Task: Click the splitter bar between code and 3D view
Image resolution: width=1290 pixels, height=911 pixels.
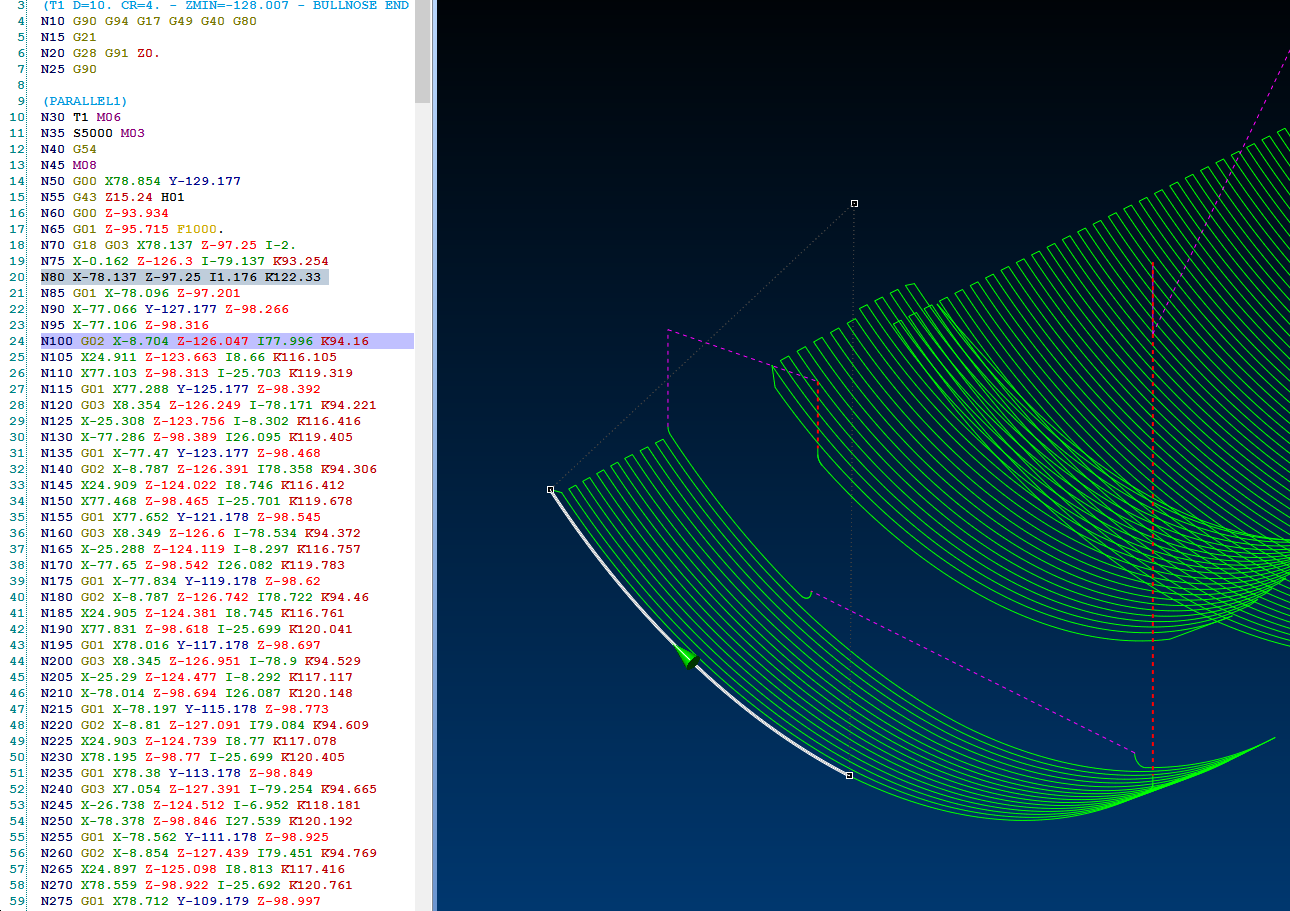Action: click(x=432, y=450)
